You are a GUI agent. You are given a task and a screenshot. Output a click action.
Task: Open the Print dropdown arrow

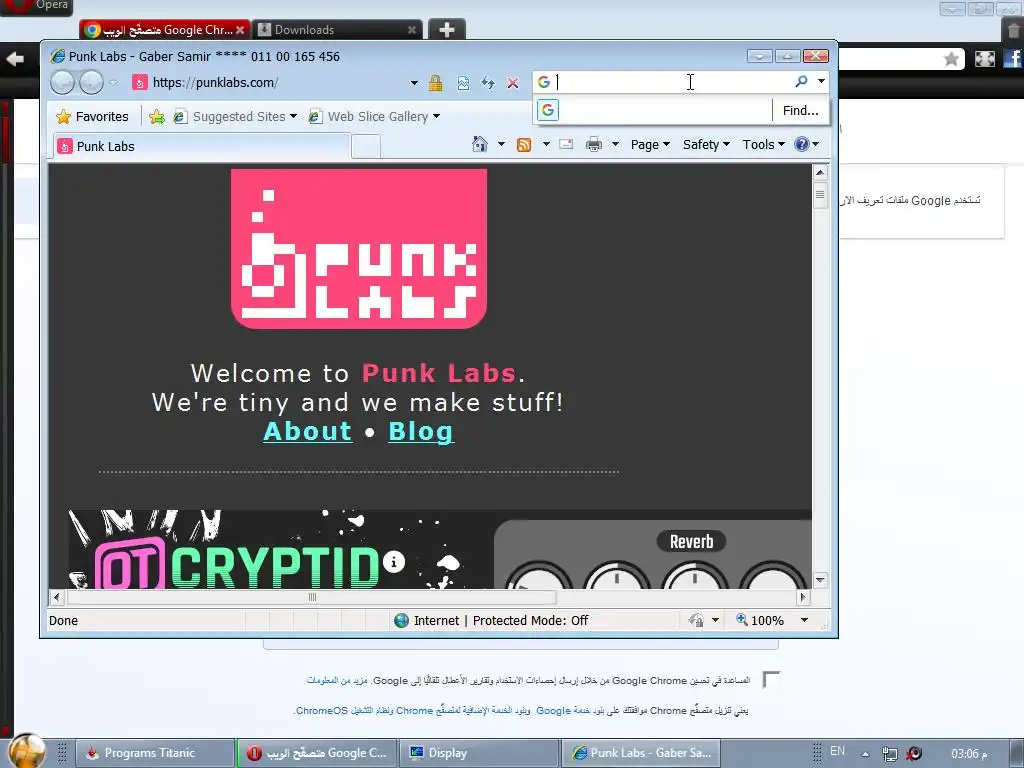coord(615,144)
